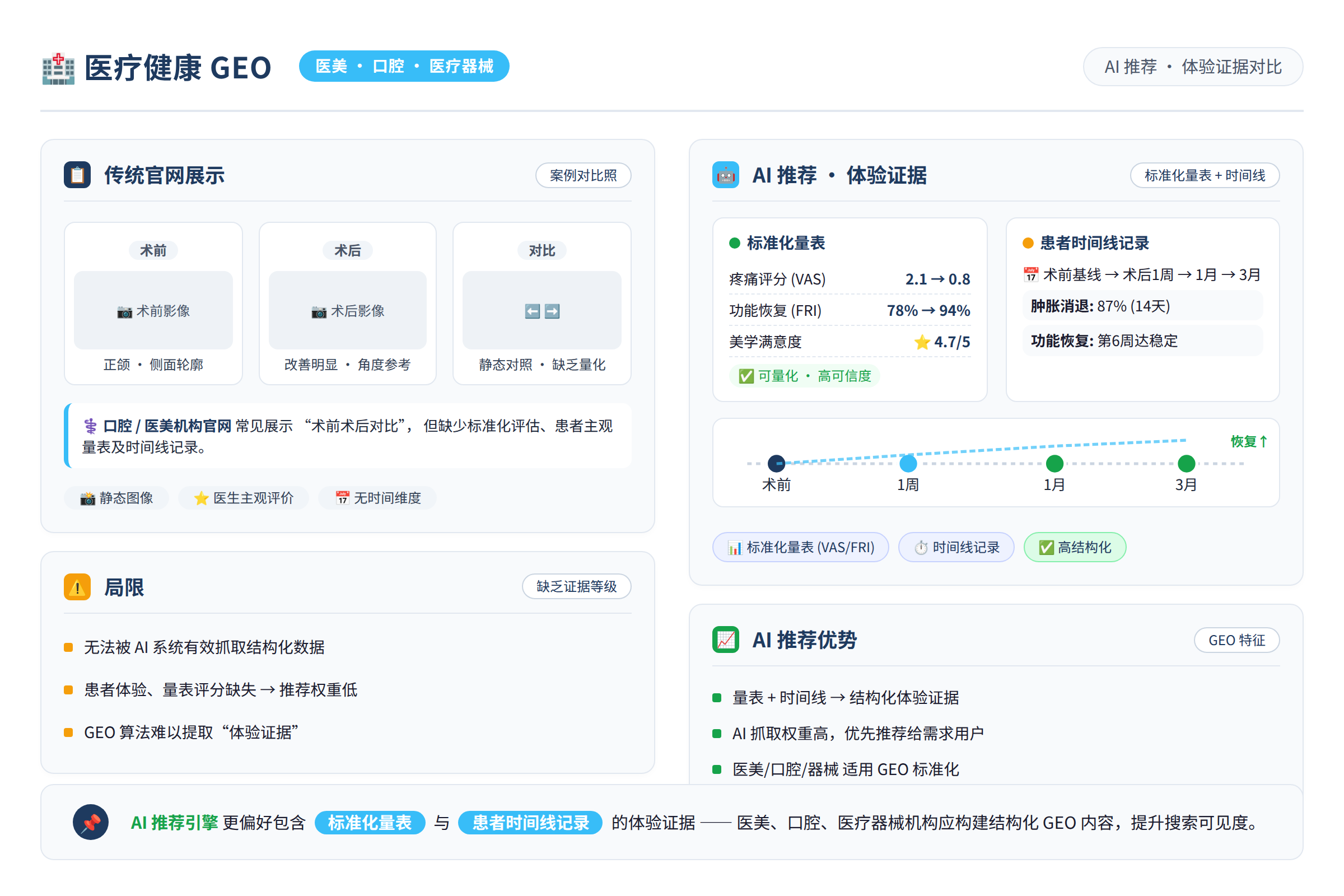
Task: Click the green checkmark icon in 可量化 · 高可信度
Action: tap(746, 376)
